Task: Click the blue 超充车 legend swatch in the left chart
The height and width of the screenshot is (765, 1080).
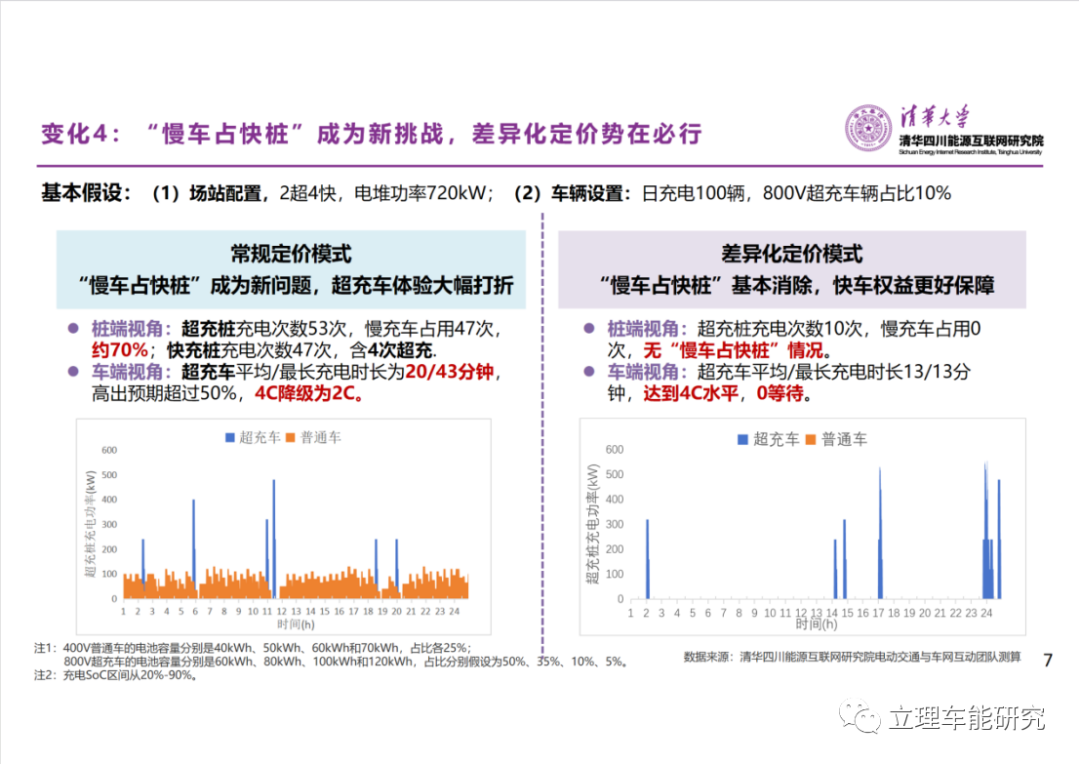Action: pyautogui.click(x=230, y=438)
